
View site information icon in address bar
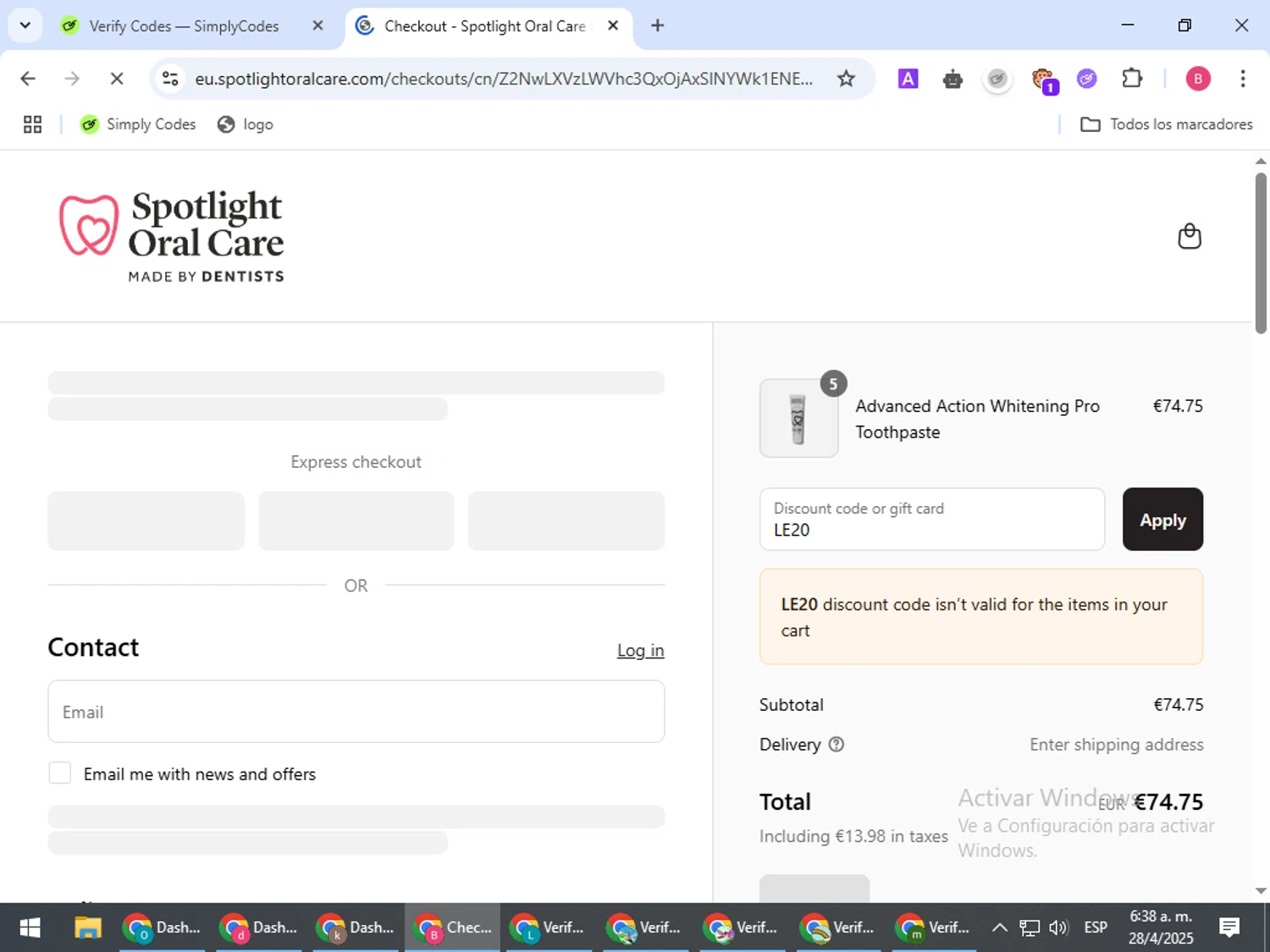coord(170,79)
